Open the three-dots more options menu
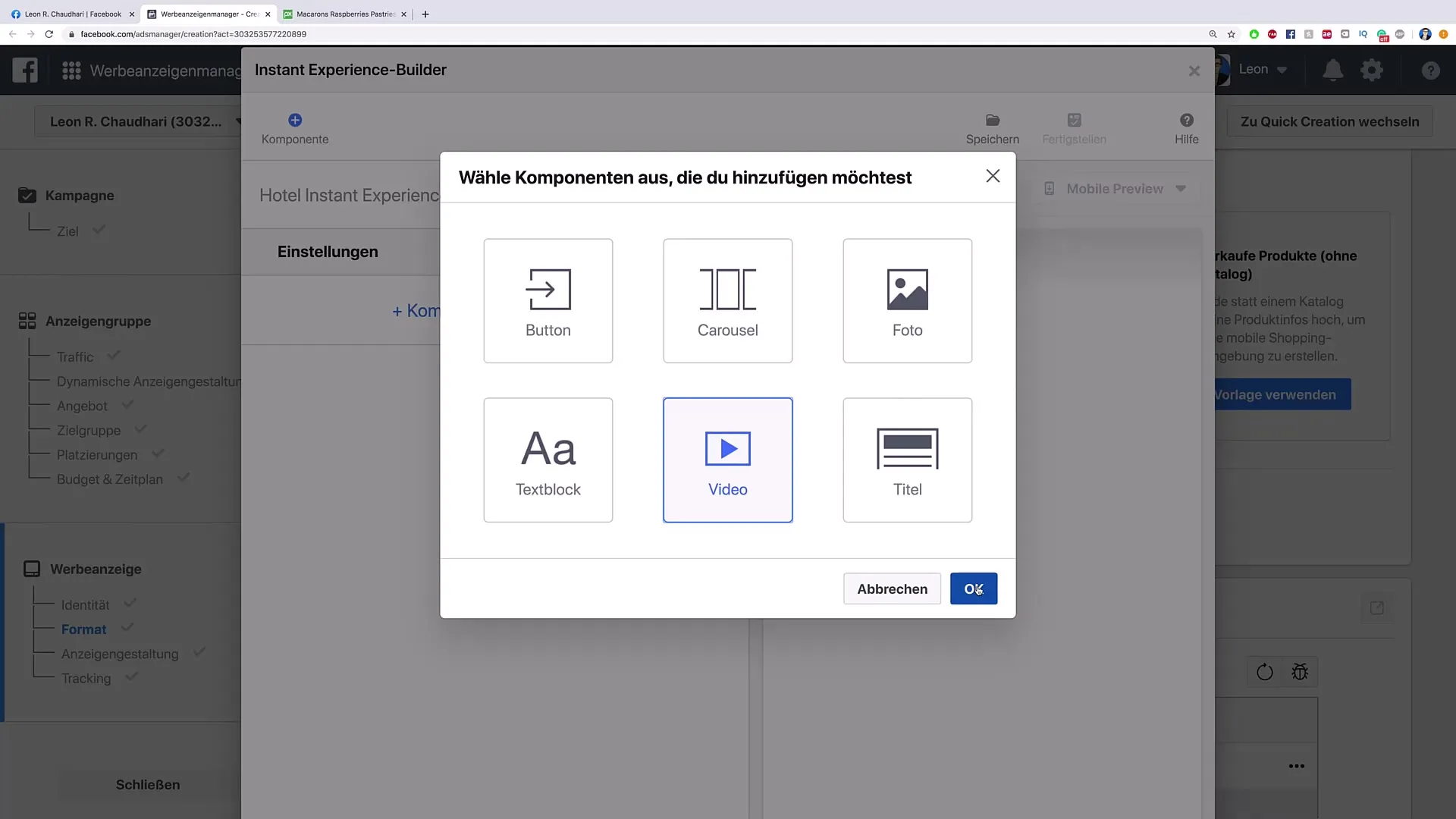The image size is (1456, 819). 1297,766
